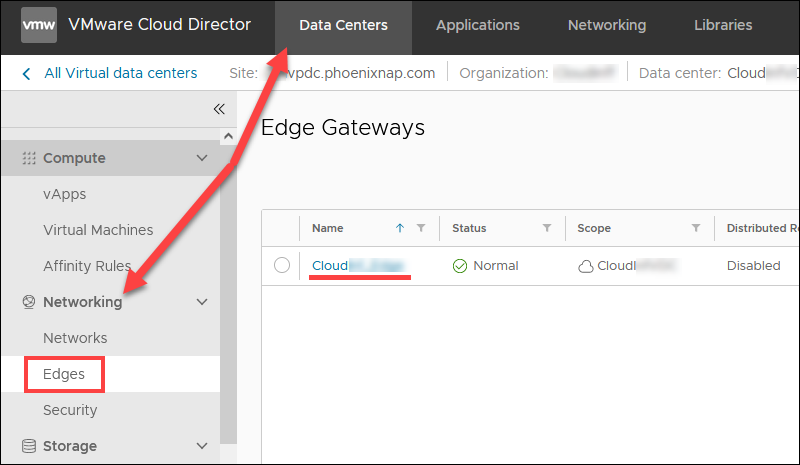Collapse the sidebar with double chevron

(219, 109)
